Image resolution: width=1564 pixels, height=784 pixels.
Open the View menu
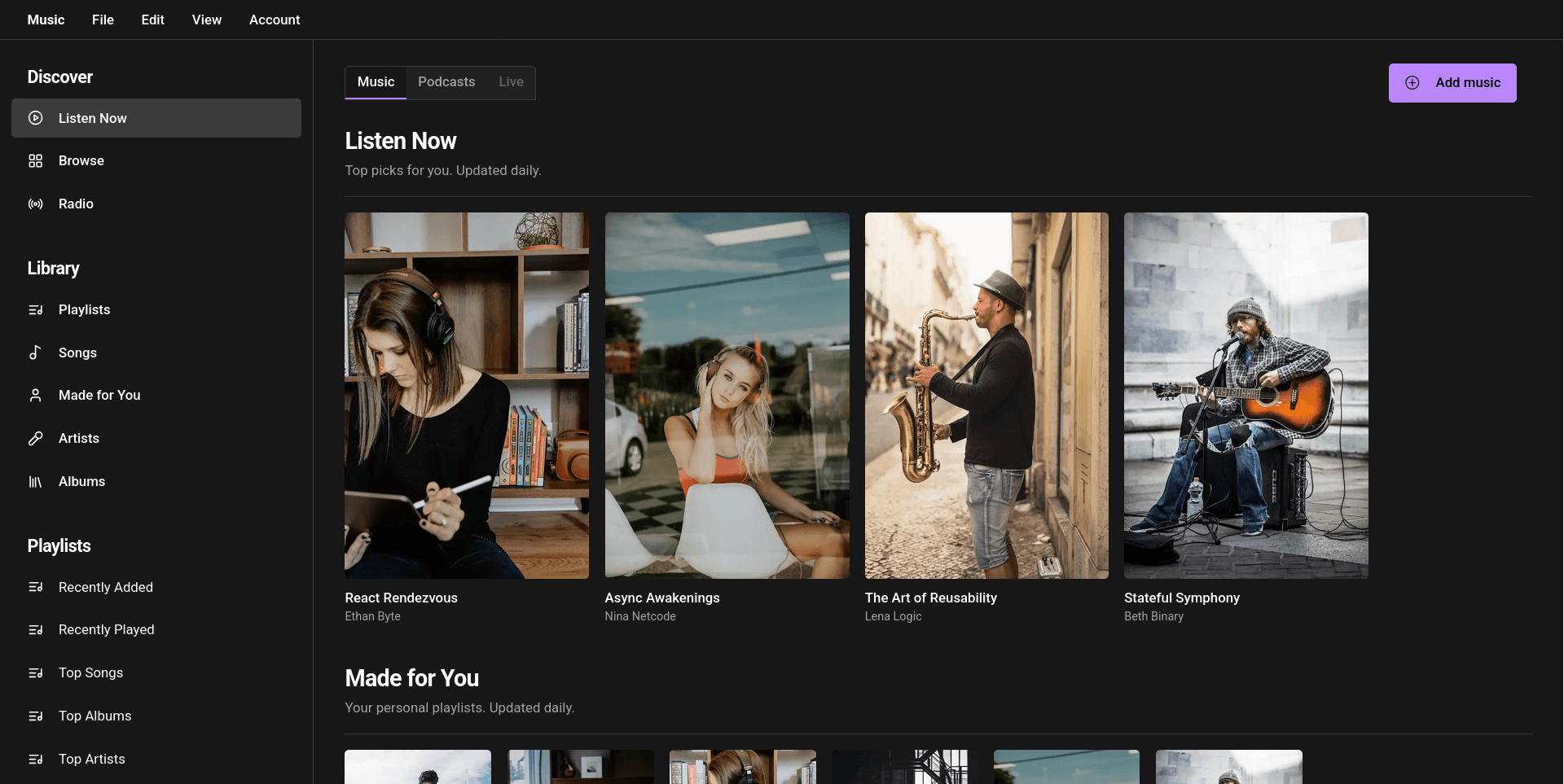[207, 20]
